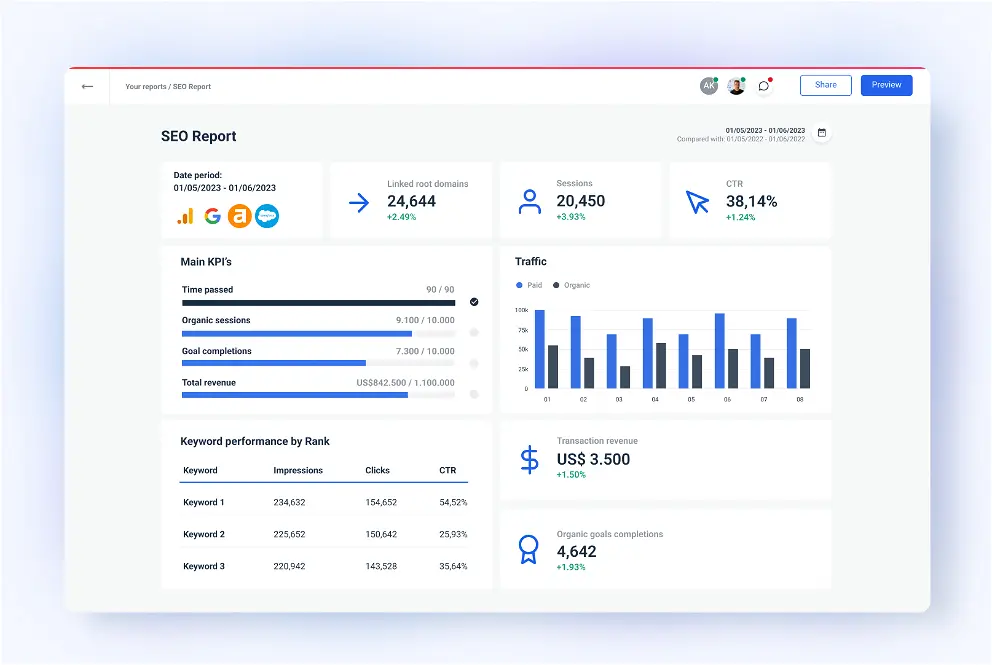The image size is (992, 665).
Task: Click the CTR cursor pointer icon
Action: tap(697, 202)
